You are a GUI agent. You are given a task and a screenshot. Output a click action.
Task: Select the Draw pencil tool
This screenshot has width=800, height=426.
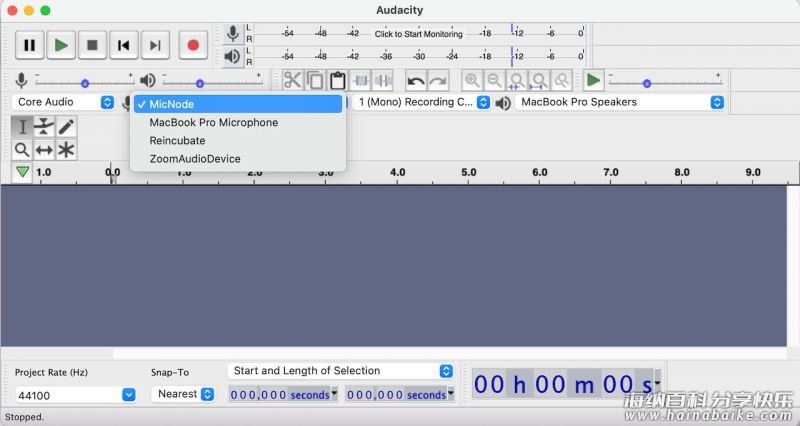[66, 127]
